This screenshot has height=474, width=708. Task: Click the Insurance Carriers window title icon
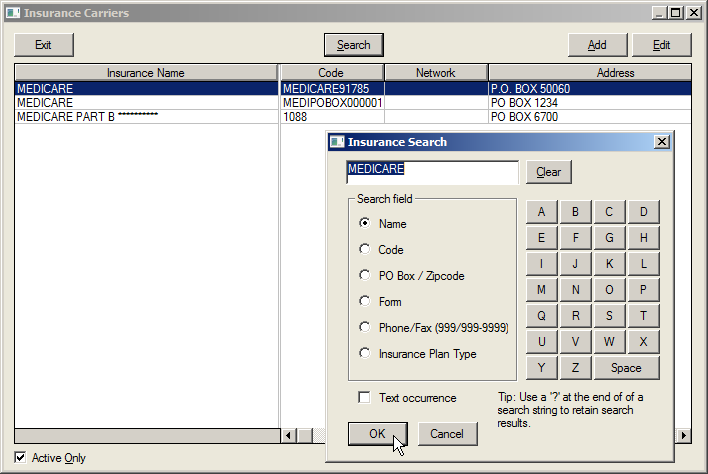(13, 13)
